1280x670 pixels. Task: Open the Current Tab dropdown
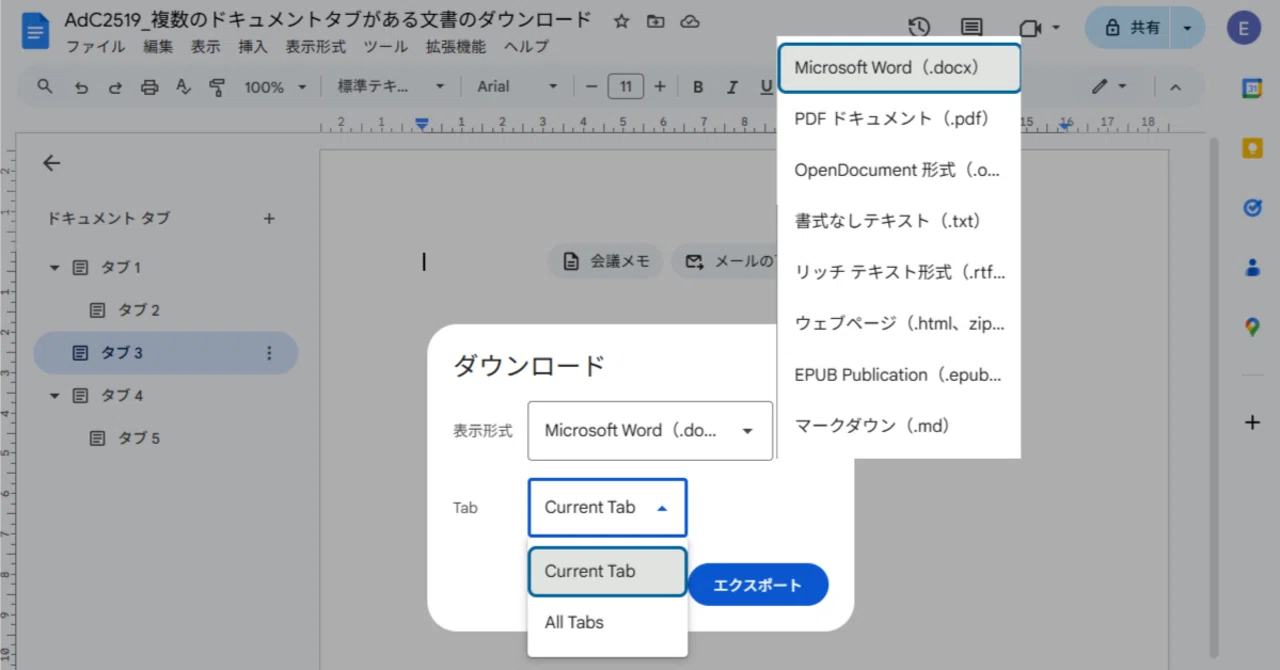click(607, 507)
